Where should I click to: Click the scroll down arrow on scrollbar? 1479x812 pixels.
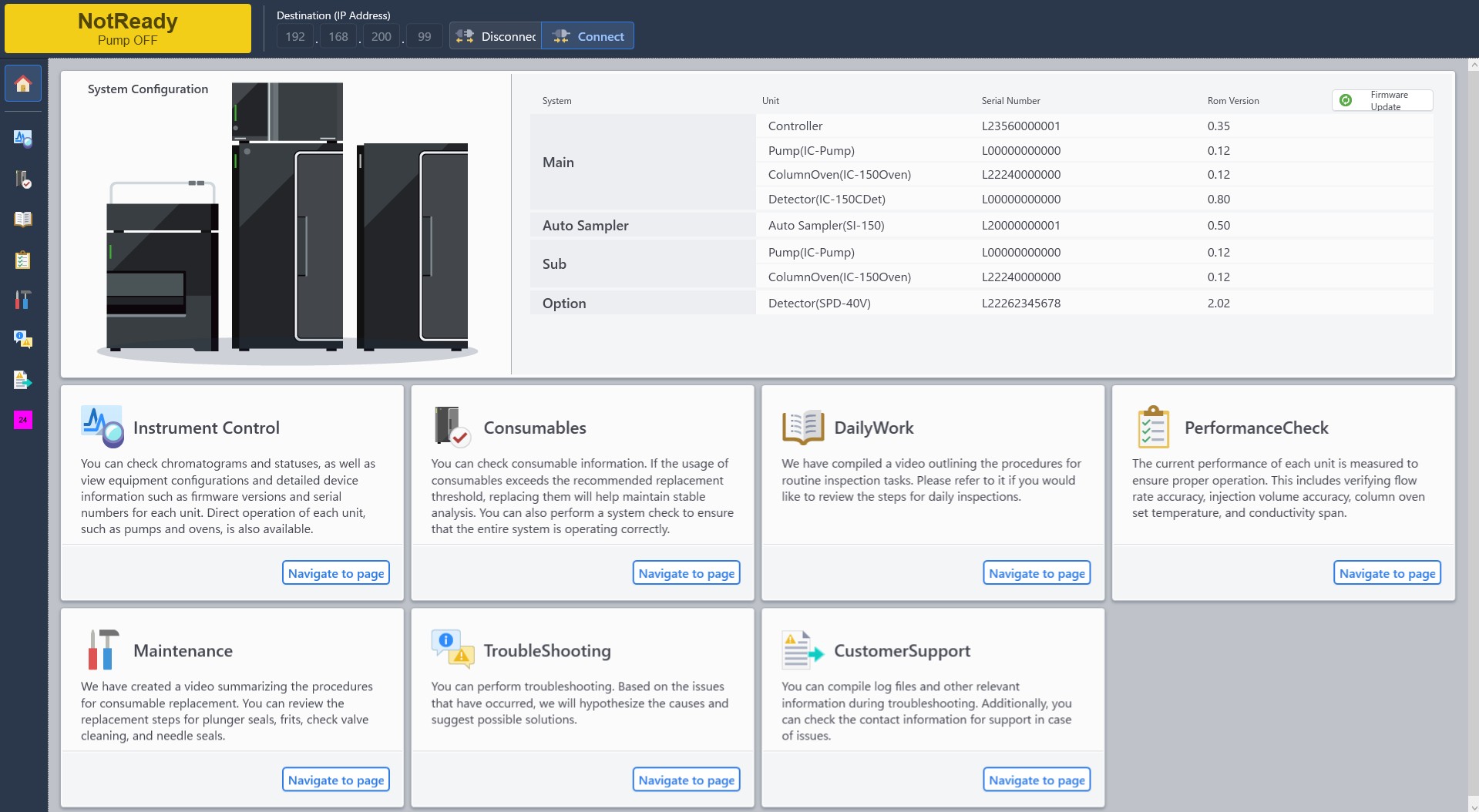[x=1473, y=806]
